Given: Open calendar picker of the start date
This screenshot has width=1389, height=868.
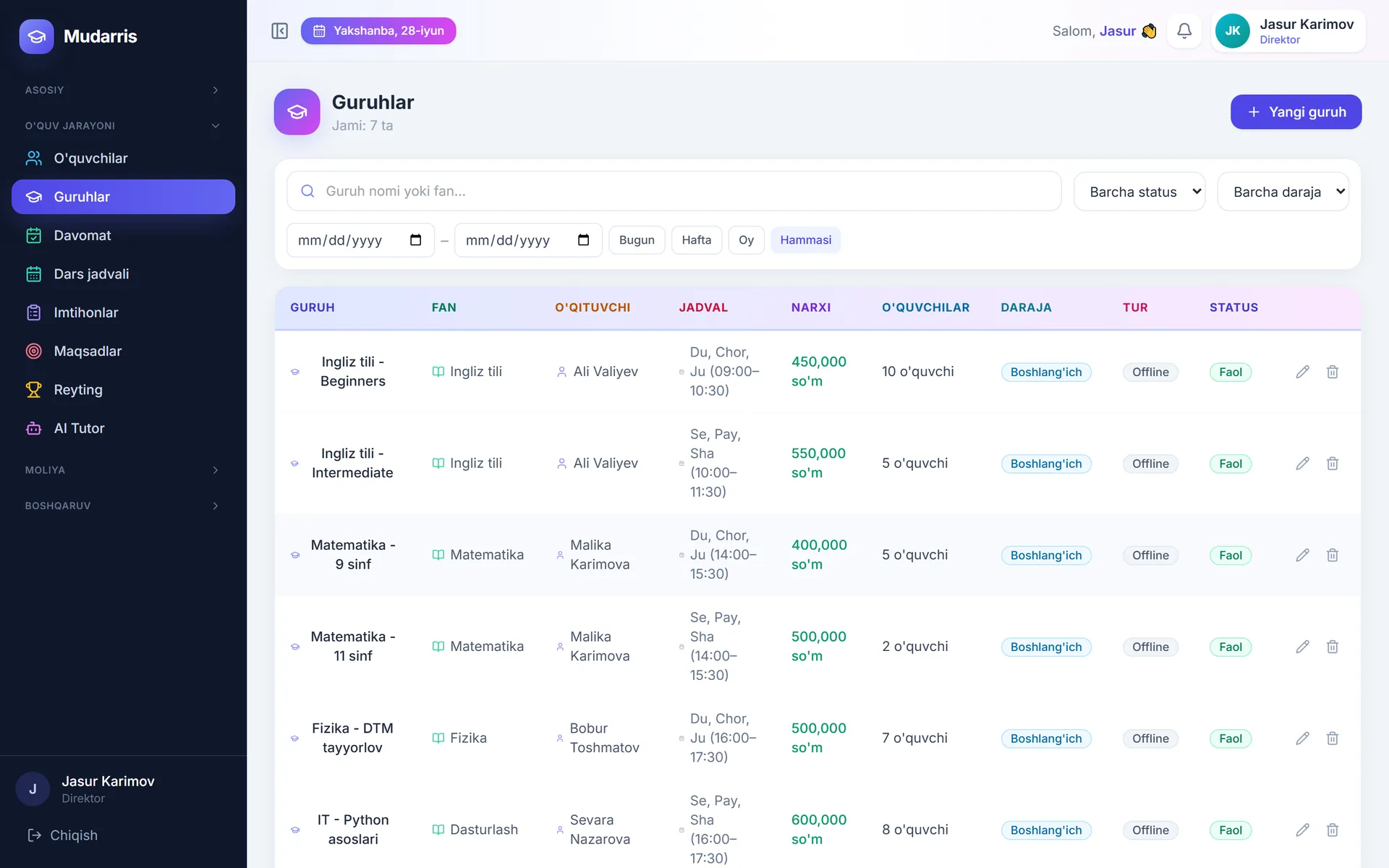Looking at the screenshot, I should click(x=416, y=240).
